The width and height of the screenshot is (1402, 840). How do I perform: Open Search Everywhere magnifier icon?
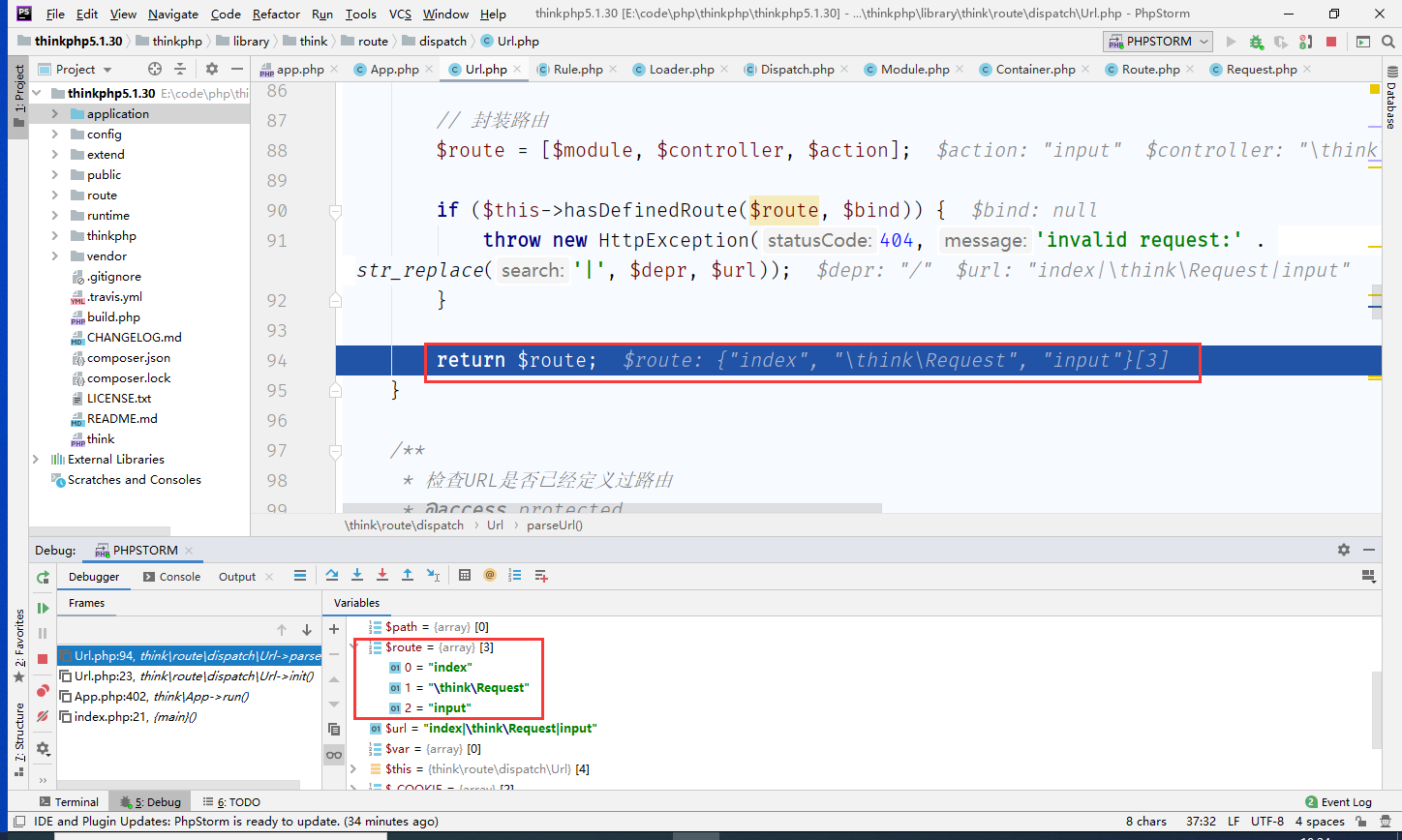(x=1387, y=42)
